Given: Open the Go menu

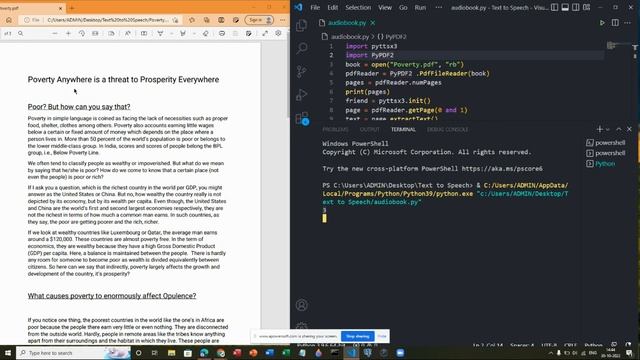Looking at the screenshot, I should coord(403,7).
